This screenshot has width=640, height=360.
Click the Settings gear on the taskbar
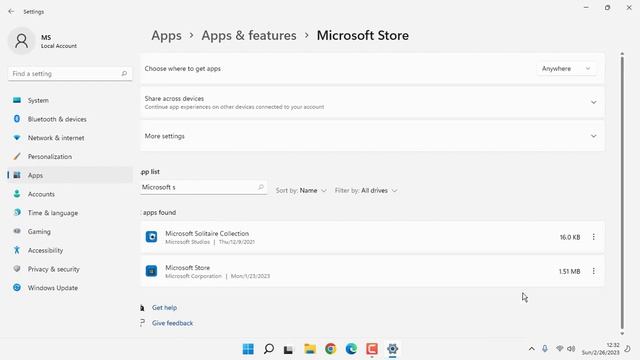(x=392, y=349)
